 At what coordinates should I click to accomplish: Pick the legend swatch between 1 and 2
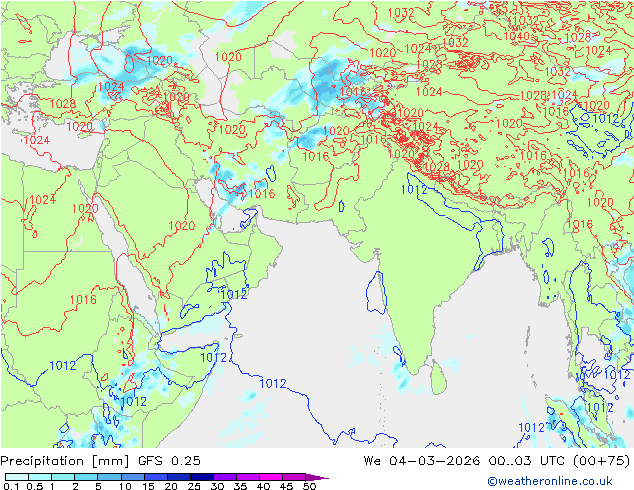(x=63, y=477)
